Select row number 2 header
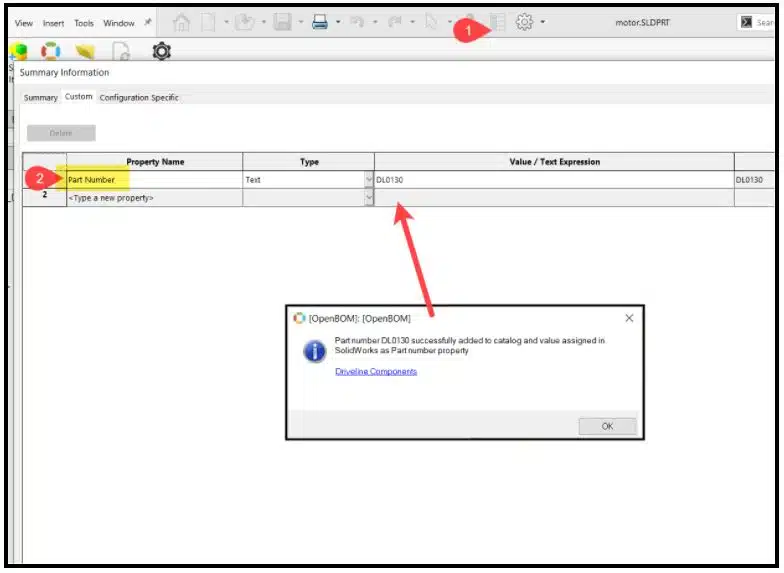This screenshot has height=573, width=784. tap(44, 198)
